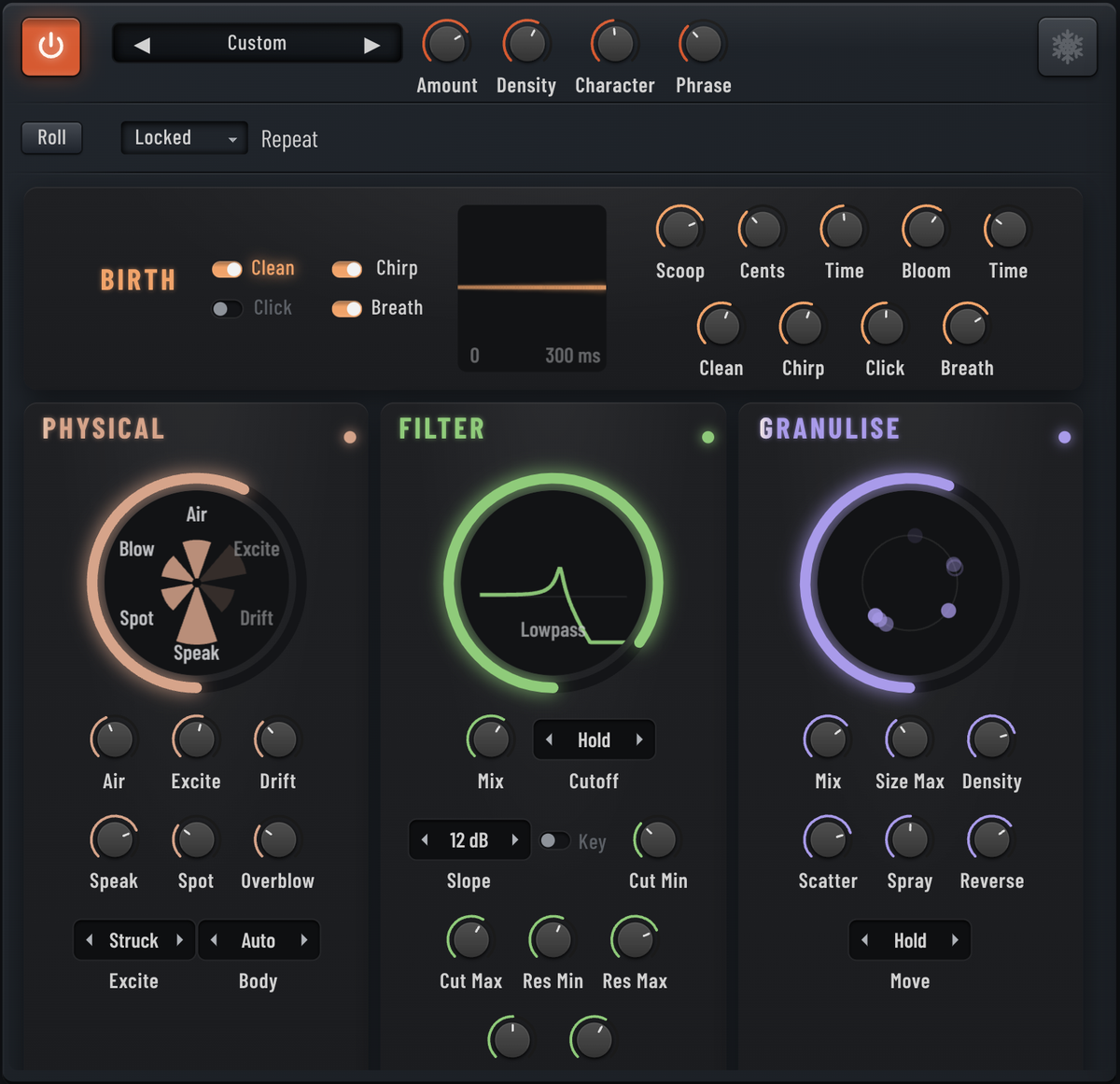Click the left arrow of the Move Hold selector
This screenshot has height=1084, width=1120.
tap(864, 940)
